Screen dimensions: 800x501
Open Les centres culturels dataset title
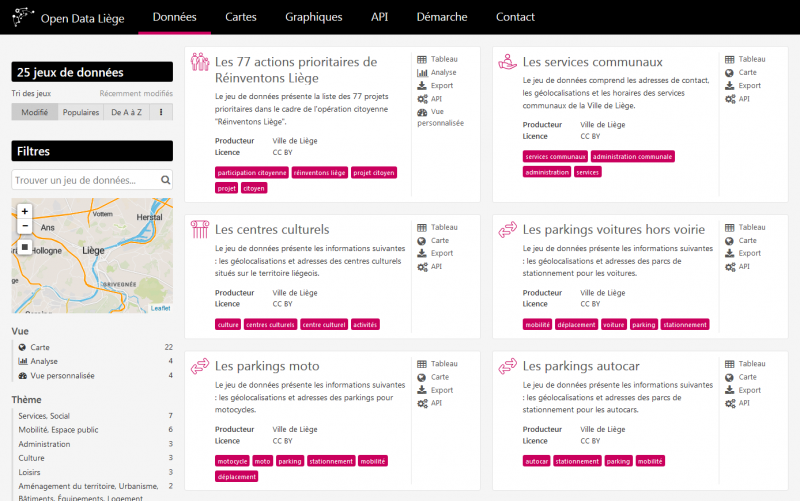(272, 230)
